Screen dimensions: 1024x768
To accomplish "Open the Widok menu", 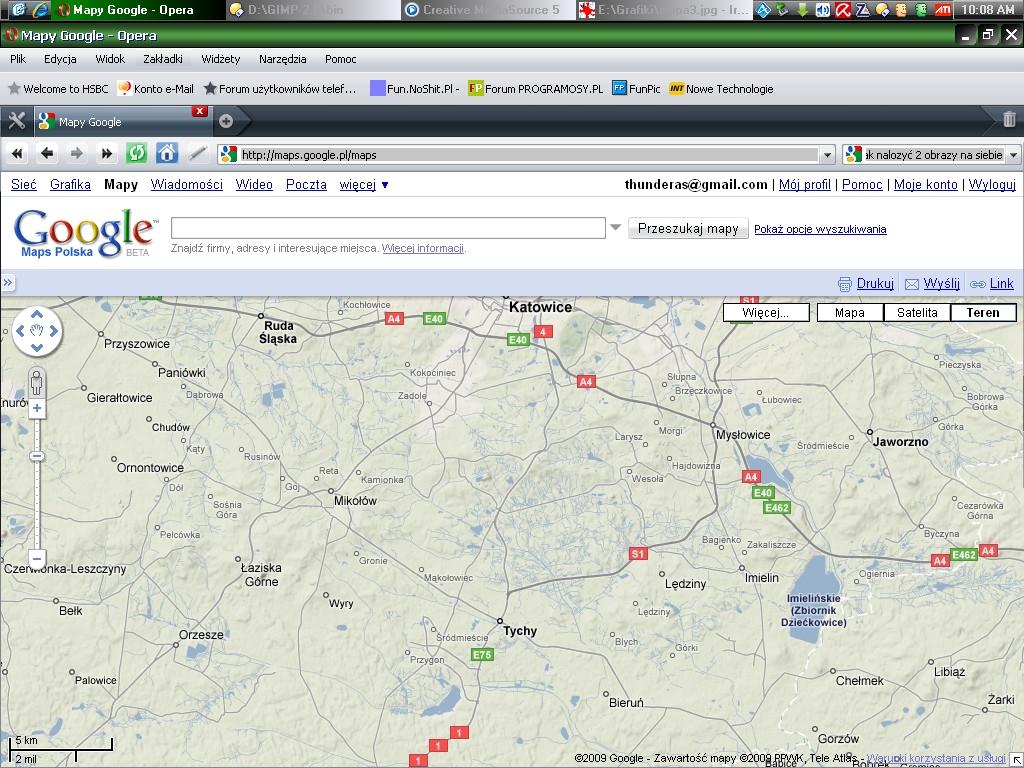I will point(110,59).
